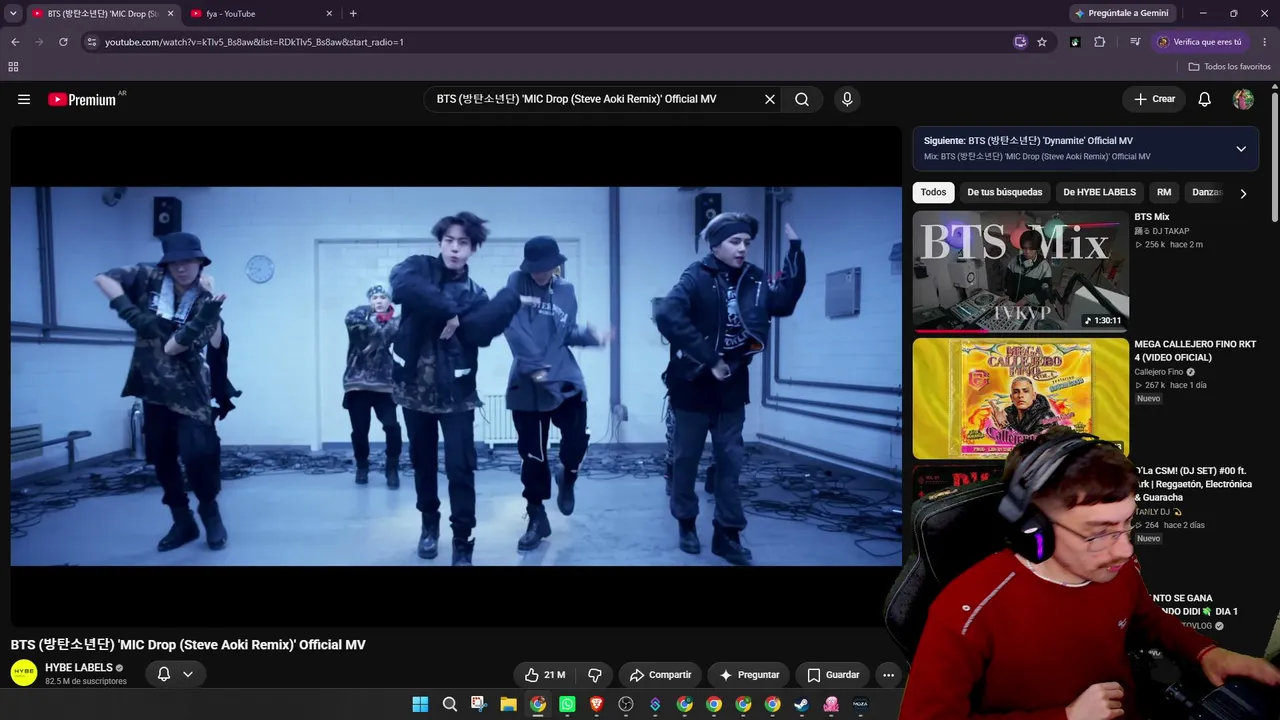This screenshot has height=720, width=1280.
Task: Click the Preguntar button
Action: [x=749, y=675]
